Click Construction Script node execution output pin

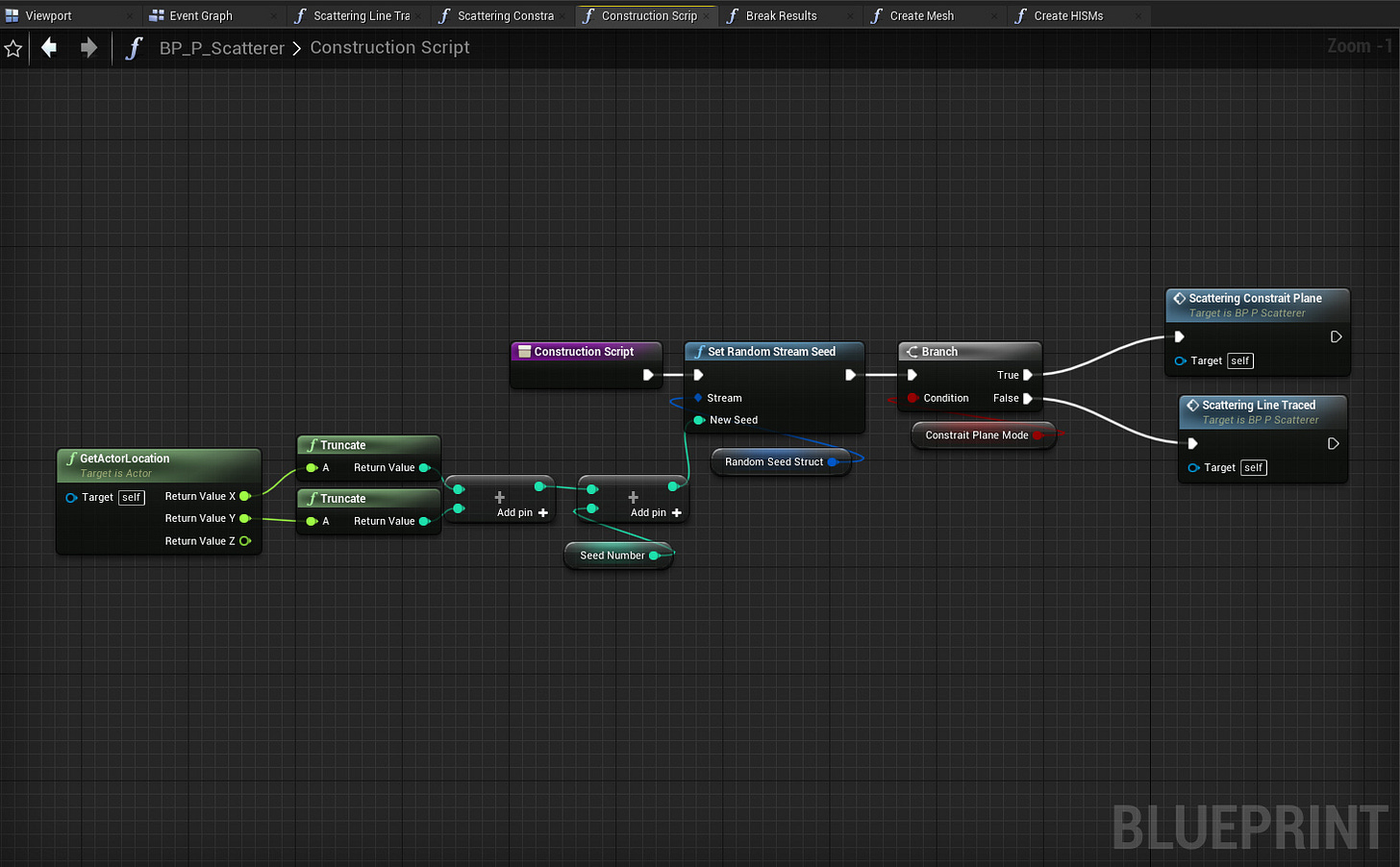(x=648, y=375)
